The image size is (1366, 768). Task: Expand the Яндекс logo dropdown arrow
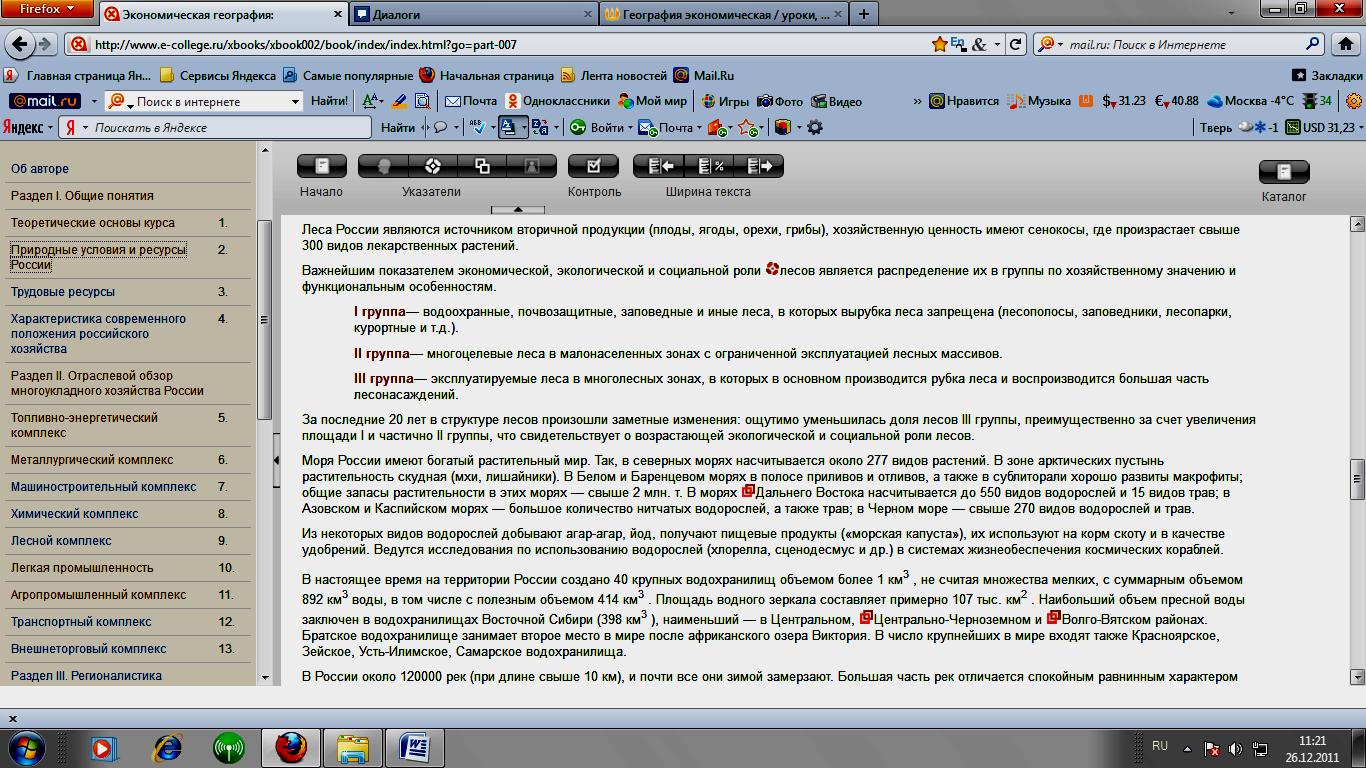click(x=49, y=128)
